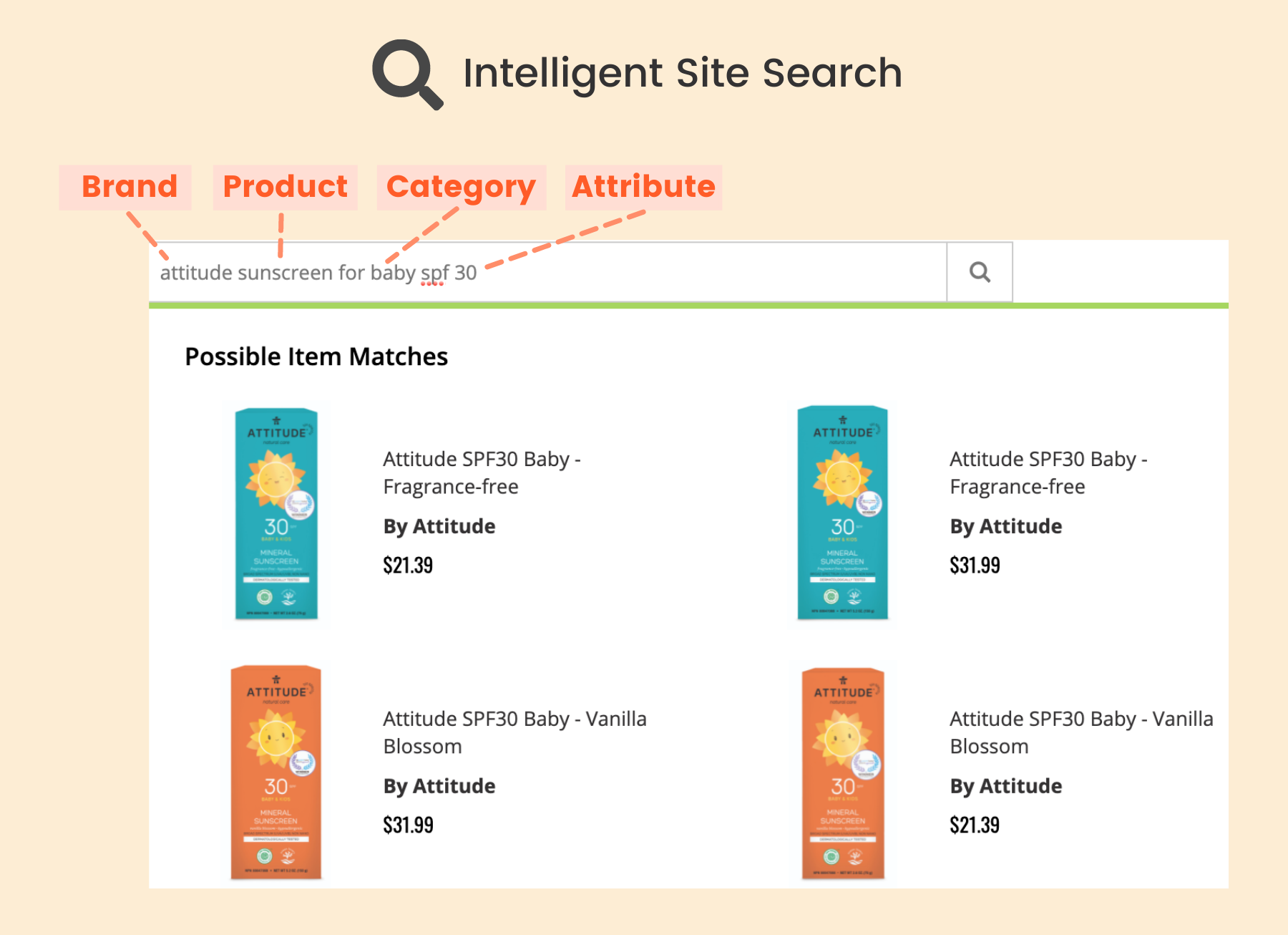This screenshot has width=1288, height=935.
Task: Click By Attitude under the bottom-right Vanilla Blossom item
Action: tap(1006, 786)
